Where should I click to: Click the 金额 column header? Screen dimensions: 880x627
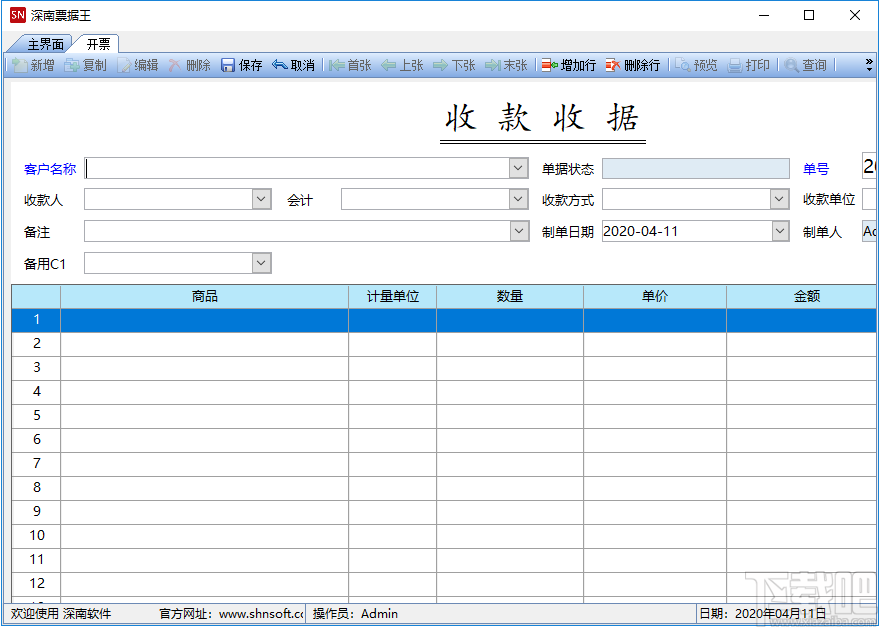coord(801,296)
